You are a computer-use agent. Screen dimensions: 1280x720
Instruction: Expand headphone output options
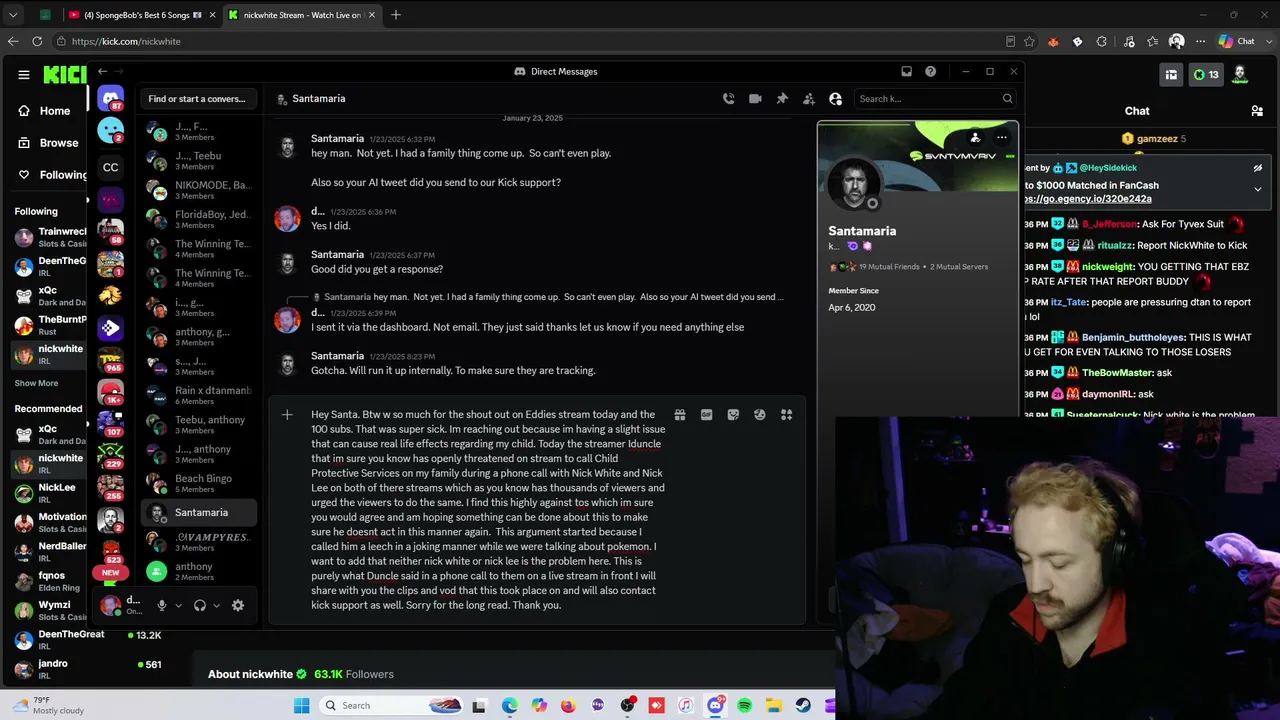pos(217,605)
